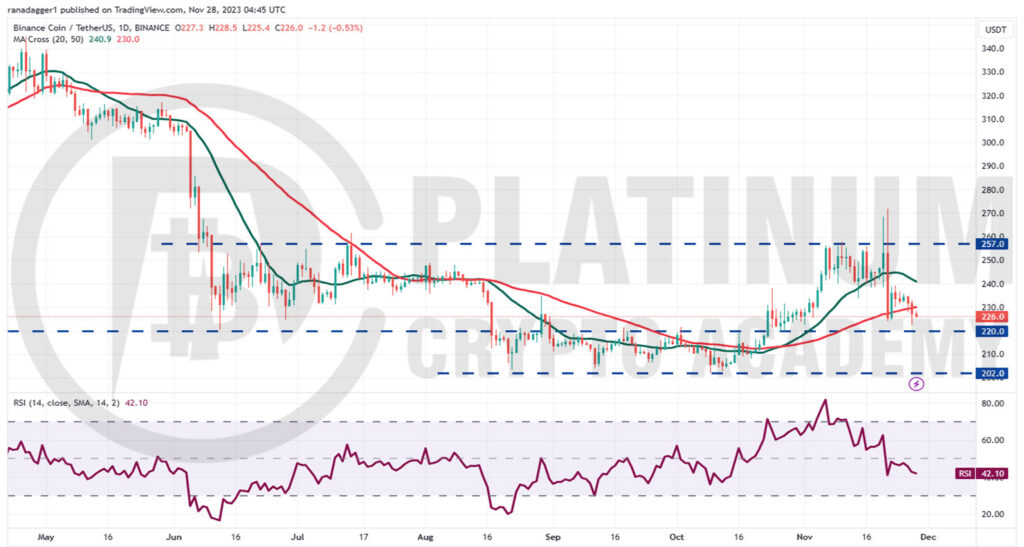Viewport: 1024px width, 547px height.
Task: Click the 202.0 price tag
Action: [993, 373]
